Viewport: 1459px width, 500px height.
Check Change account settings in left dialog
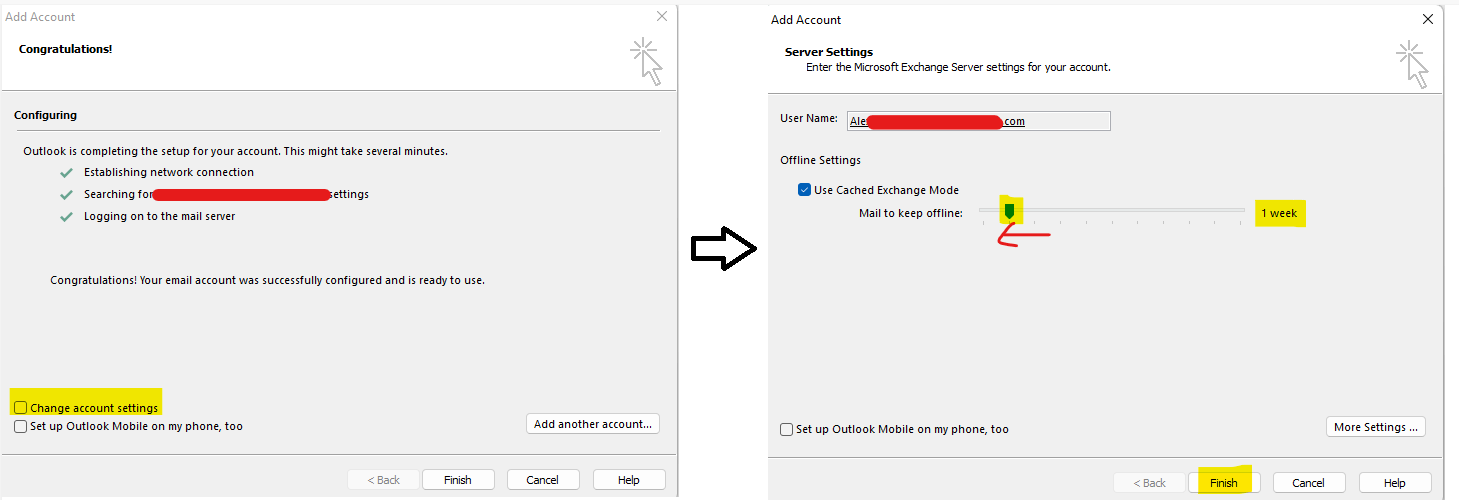[x=21, y=408]
